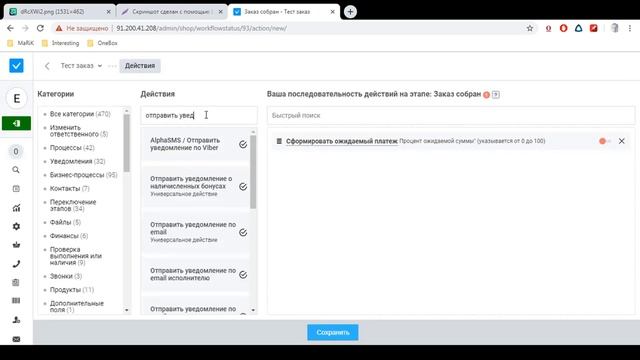Click the OneBox blue checkmark logo
The image size is (640, 360).
point(16,66)
